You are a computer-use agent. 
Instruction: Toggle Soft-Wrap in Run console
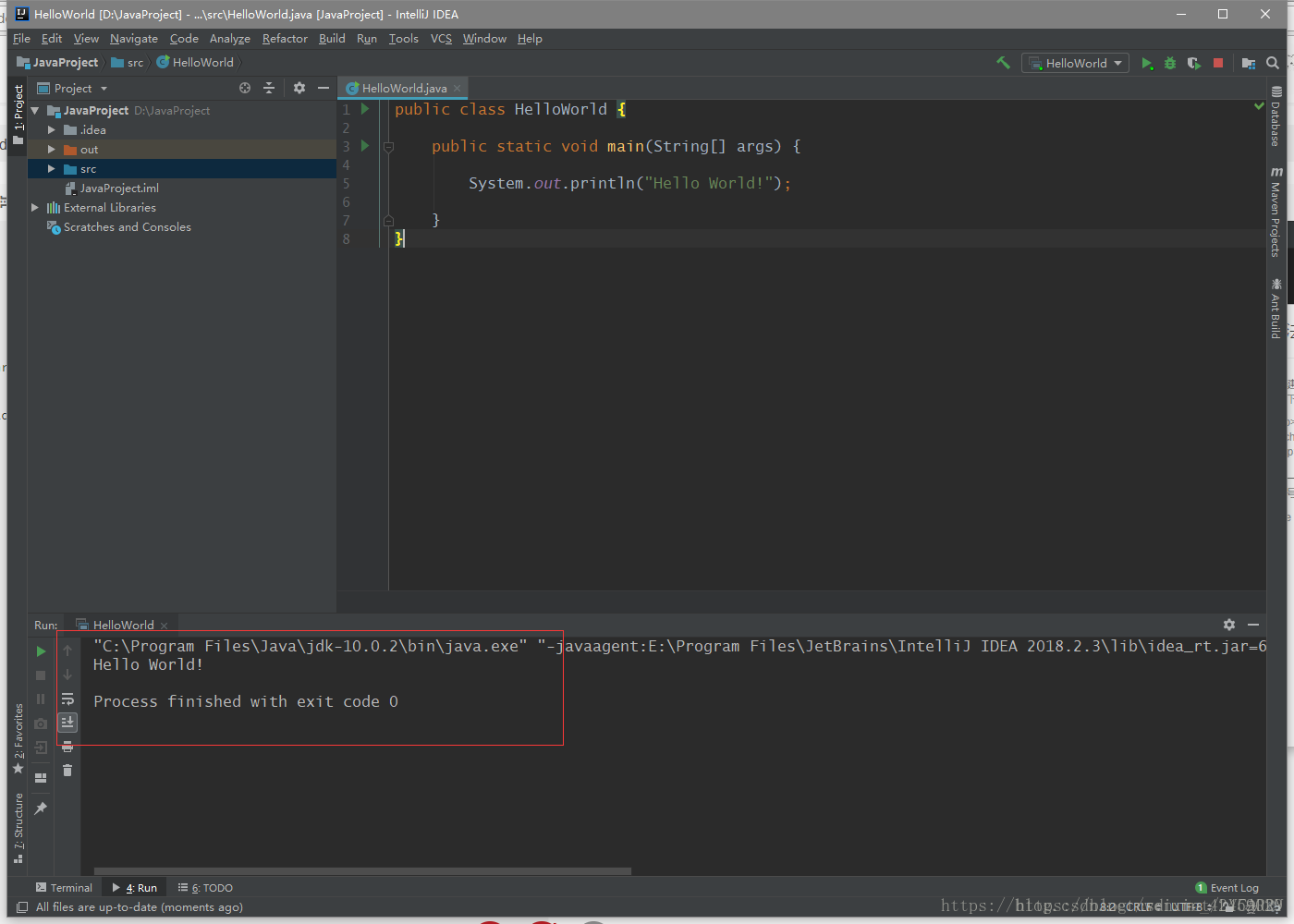[67, 699]
